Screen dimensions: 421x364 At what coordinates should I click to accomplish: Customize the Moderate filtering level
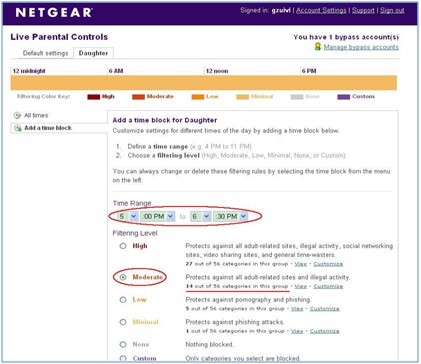point(328,286)
